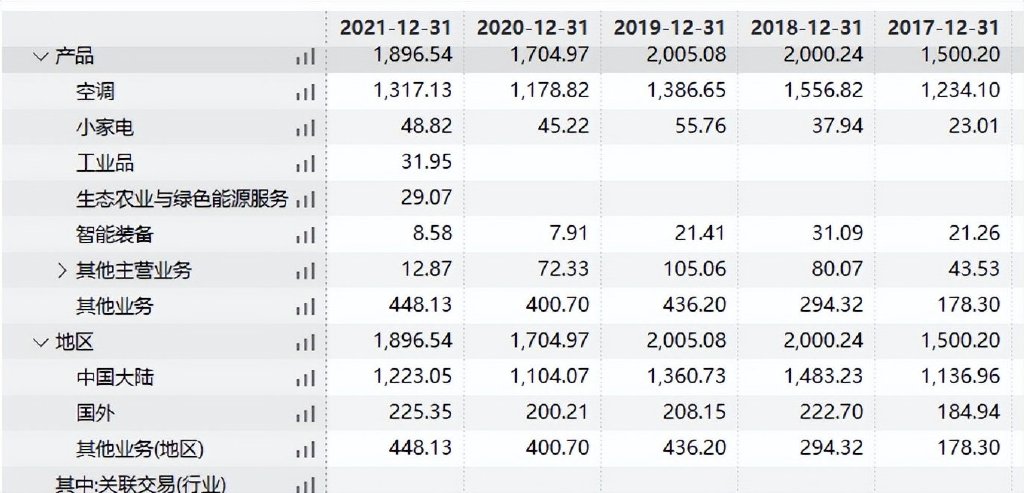
Task: Click the 生态农业与绿色能源服务 label
Action: 181,199
